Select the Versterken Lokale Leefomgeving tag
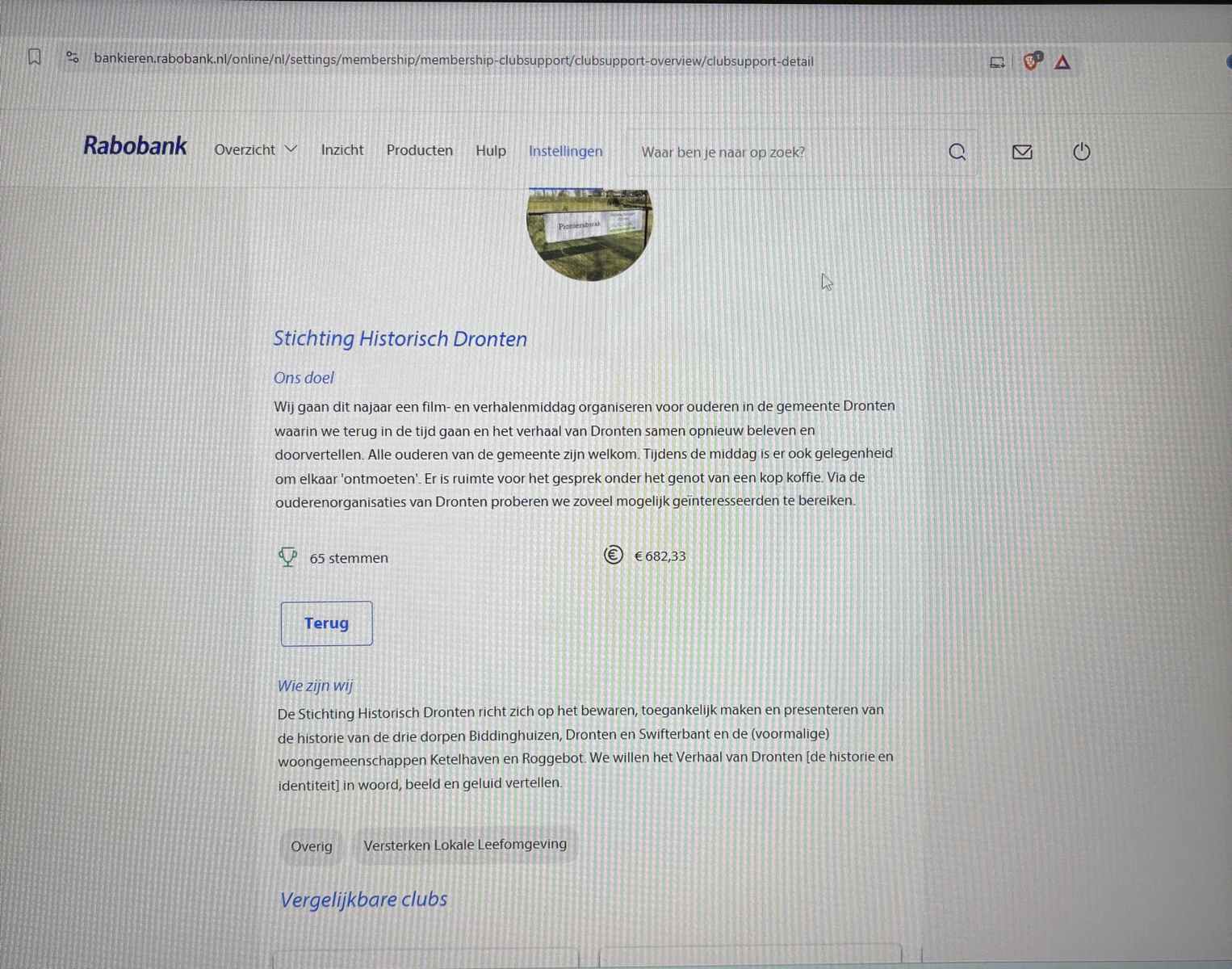This screenshot has height=969, width=1232. pyautogui.click(x=465, y=845)
